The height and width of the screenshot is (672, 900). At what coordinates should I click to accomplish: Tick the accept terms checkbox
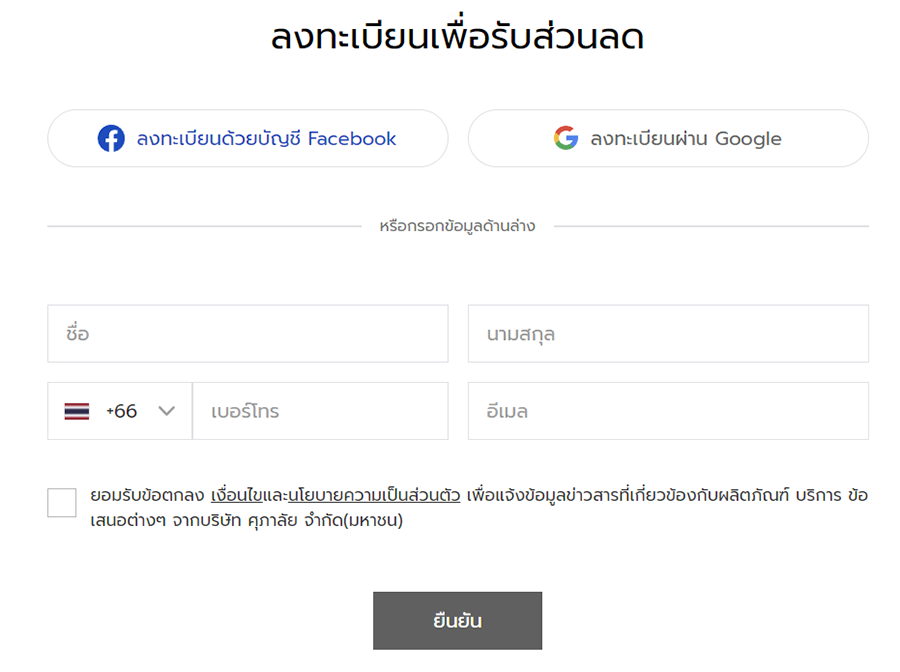click(62, 503)
